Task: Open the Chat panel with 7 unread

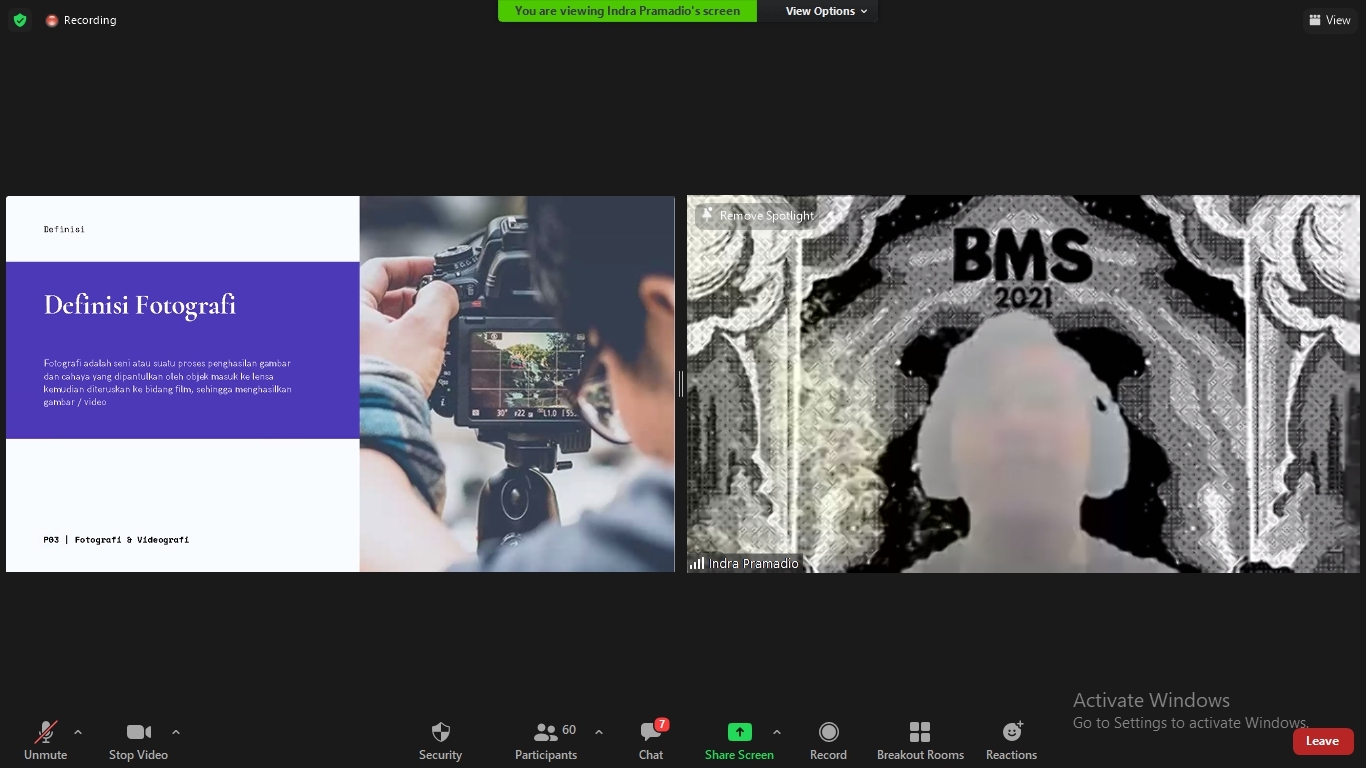Action: pos(651,741)
